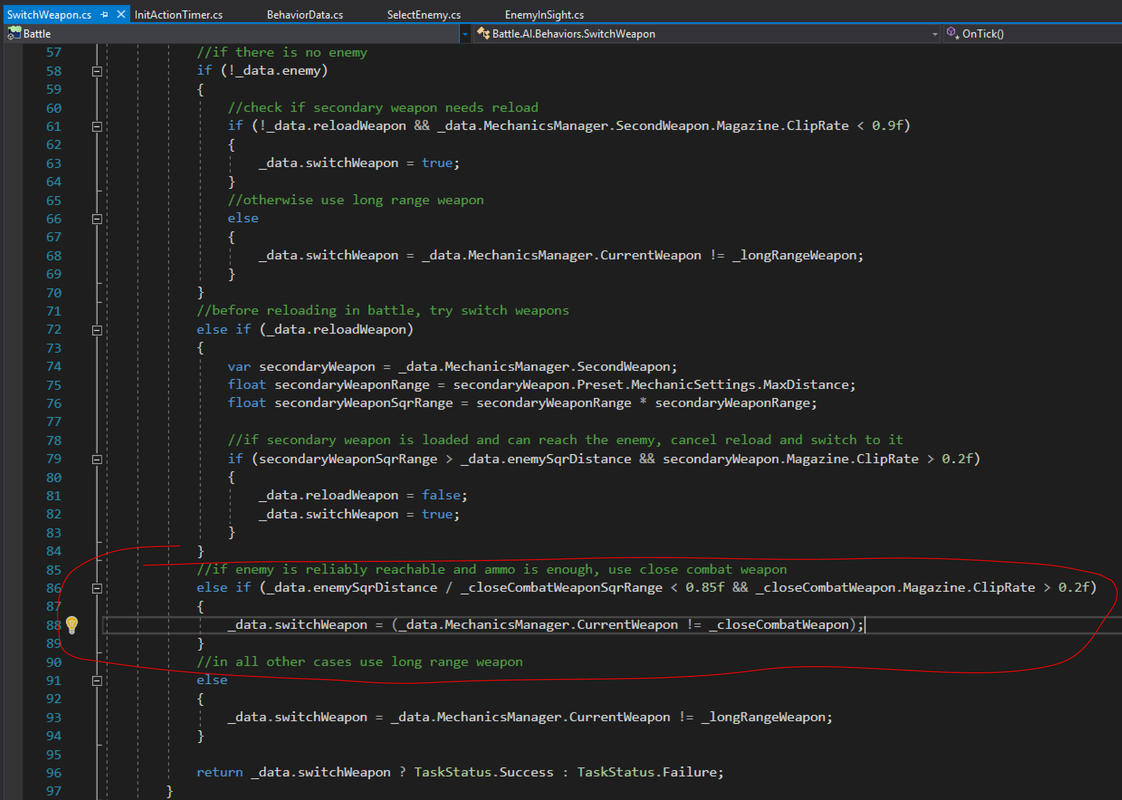The image size is (1122, 800).
Task: Click the lightbulb quick actions icon on line 88
Action: [x=72, y=625]
